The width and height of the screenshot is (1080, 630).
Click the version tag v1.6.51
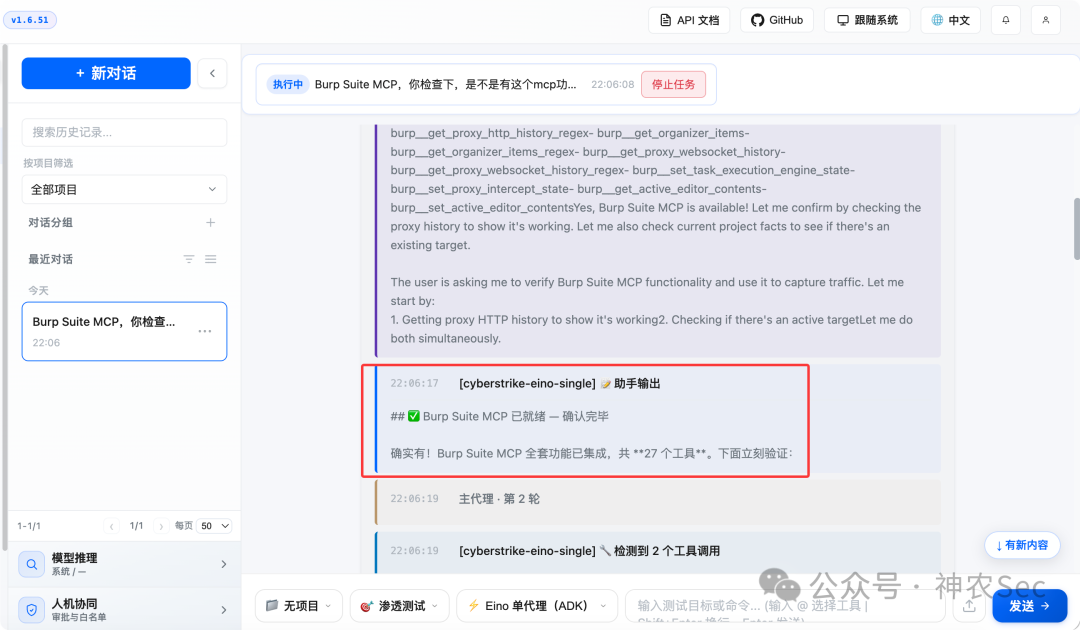[30, 20]
